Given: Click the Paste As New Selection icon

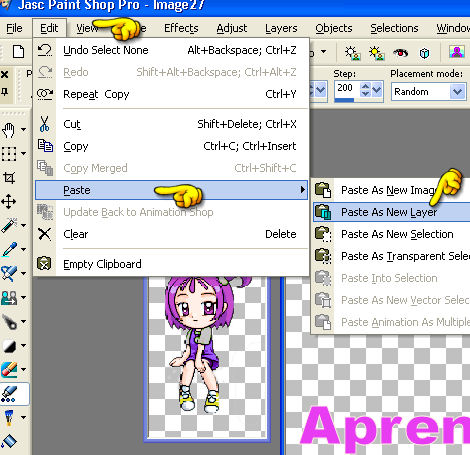Looking at the screenshot, I should tap(323, 234).
